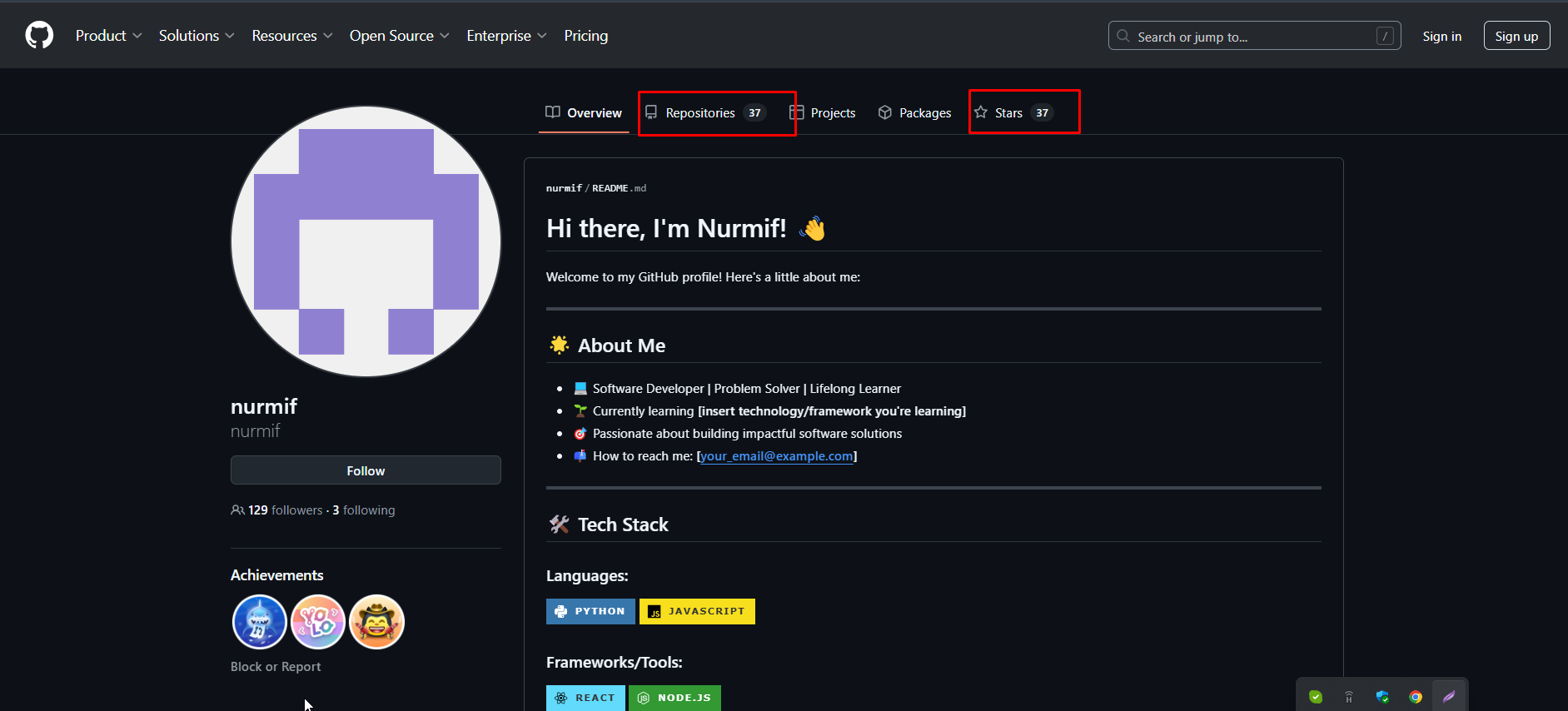
Task: Click the green checkmark tray icon
Action: (1316, 697)
